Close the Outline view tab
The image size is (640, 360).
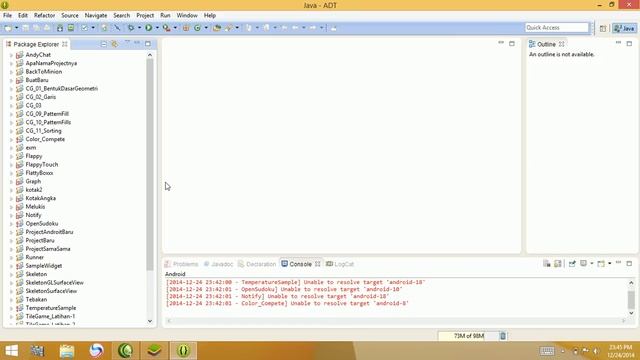[562, 44]
